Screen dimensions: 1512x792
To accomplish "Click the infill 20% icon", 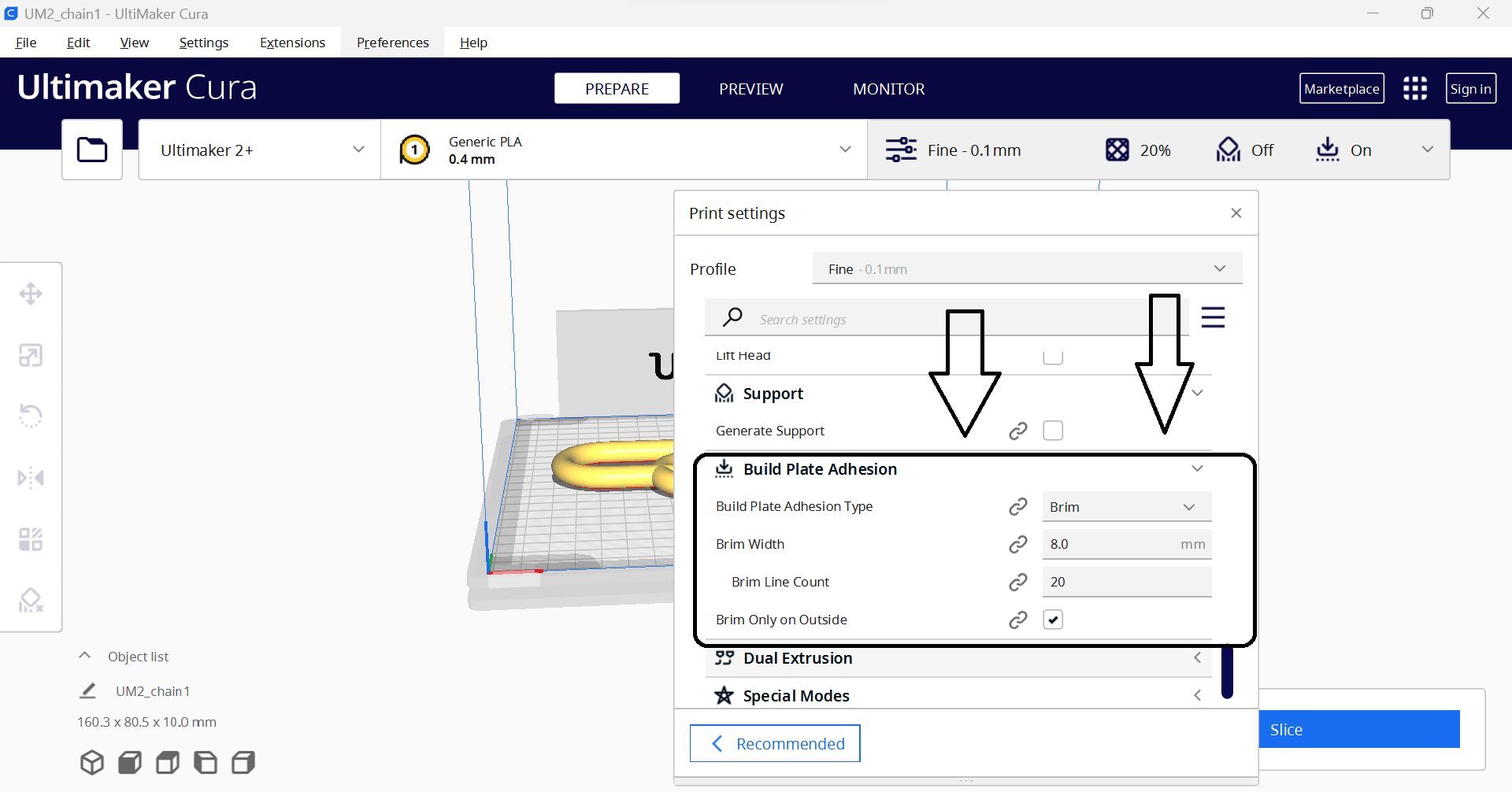I will click(x=1117, y=150).
